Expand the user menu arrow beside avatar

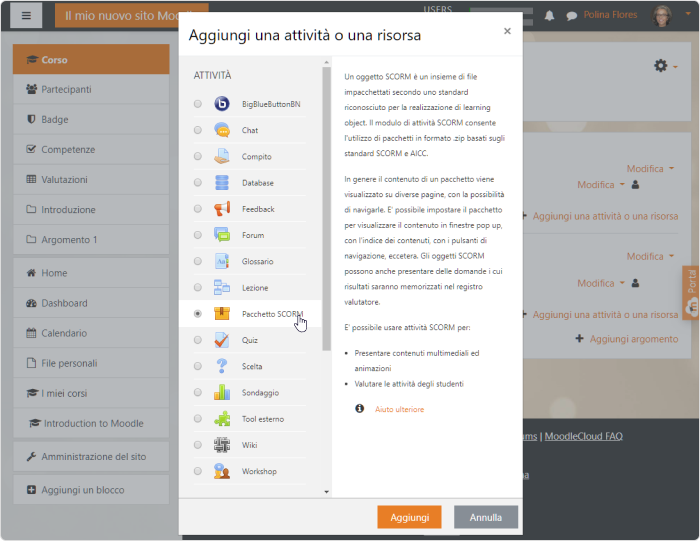(x=688, y=14)
